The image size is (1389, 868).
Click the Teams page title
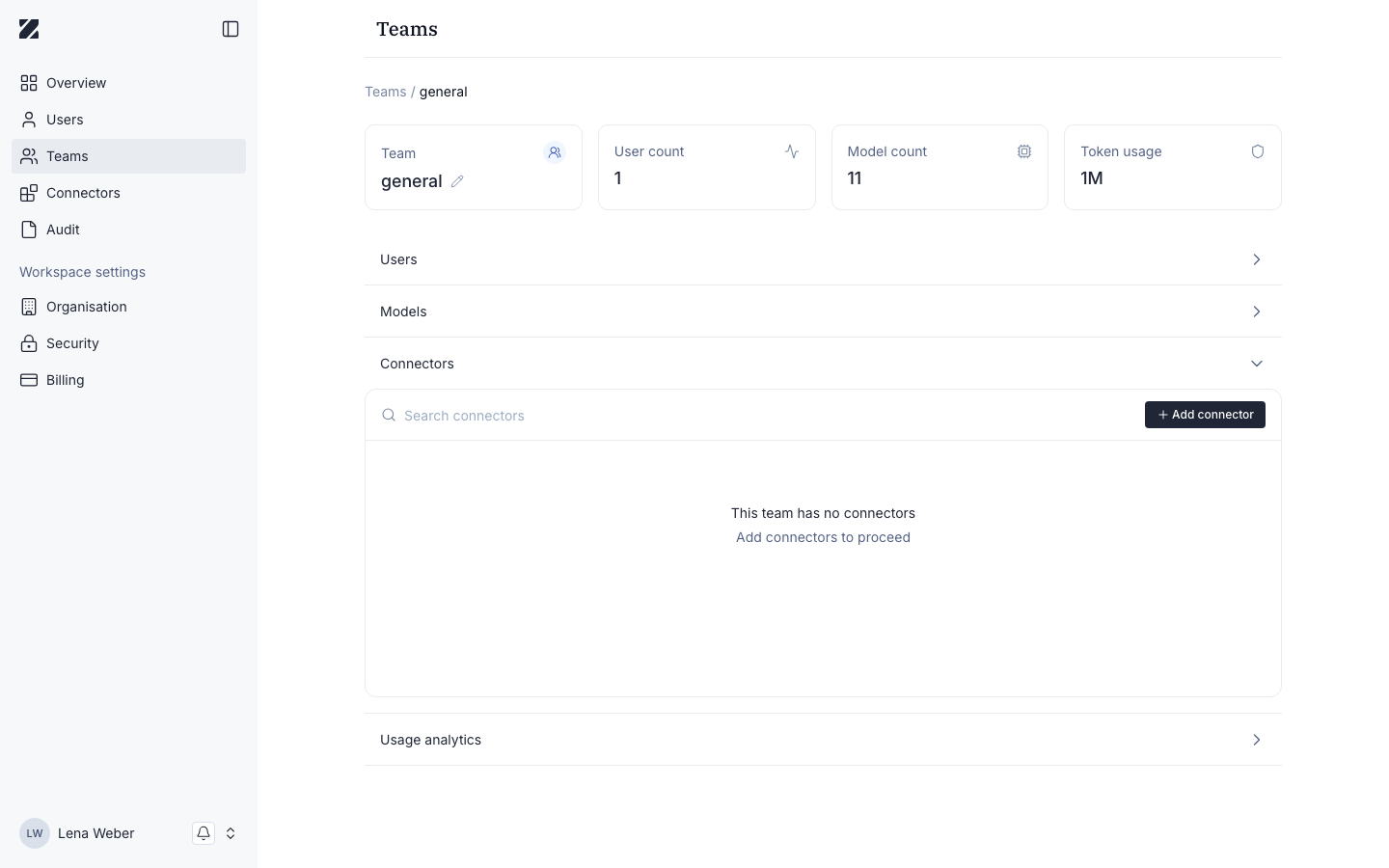407,29
